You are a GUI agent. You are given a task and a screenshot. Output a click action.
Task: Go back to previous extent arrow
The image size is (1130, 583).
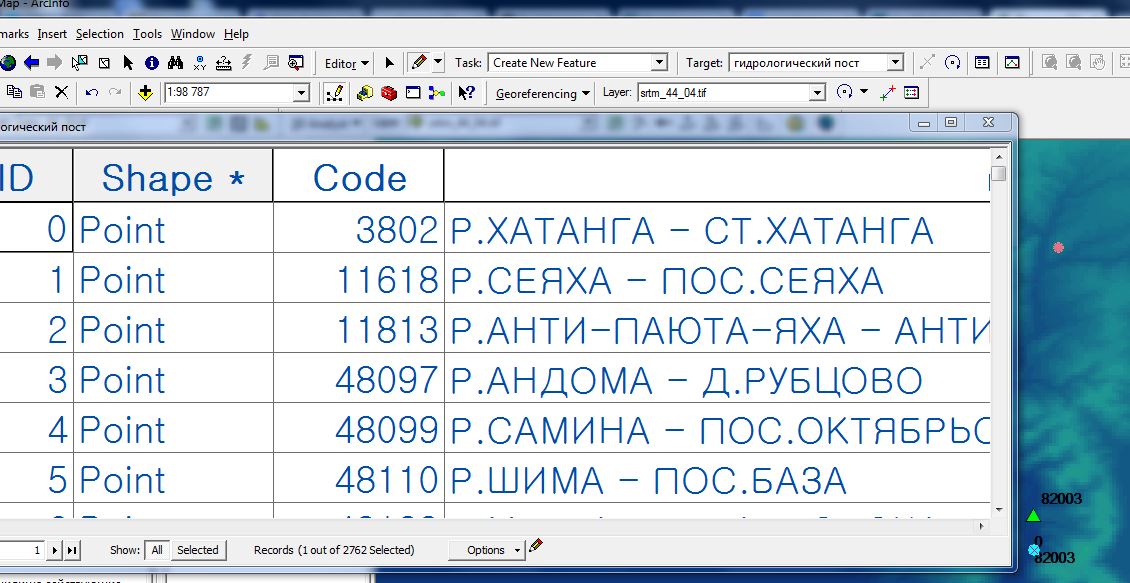click(31, 63)
